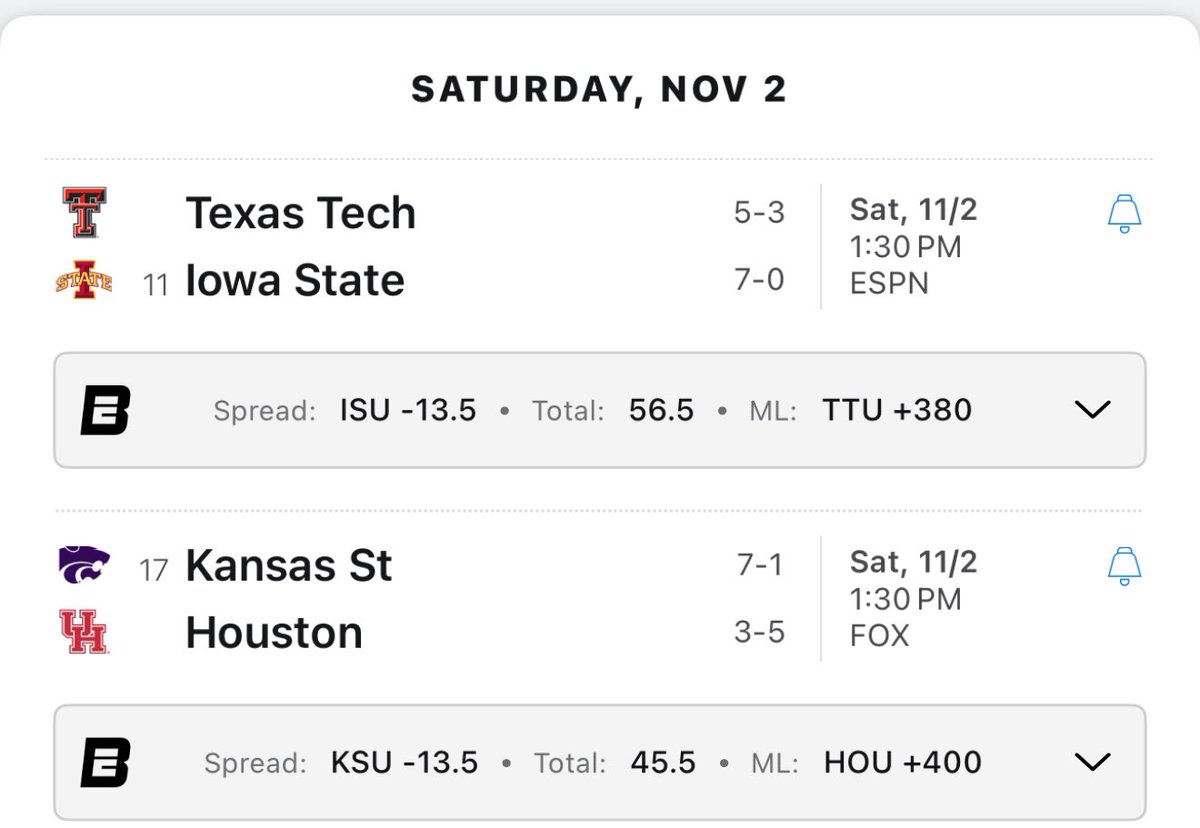Expand the KSU -13.5 odds panel
Image resolution: width=1200 pixels, height=828 pixels.
tap(1092, 763)
